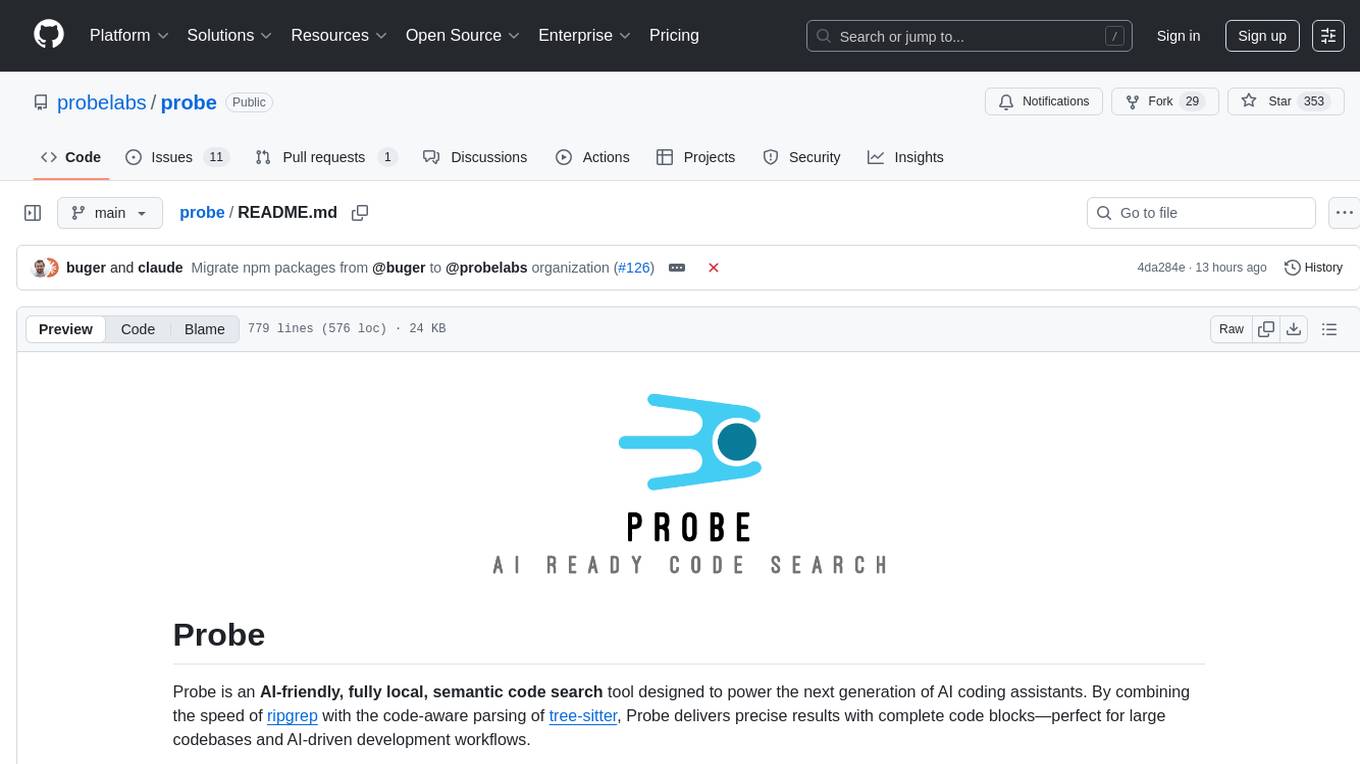View the failed checks status icon
Screen dimensions: 1360x764
tap(714, 268)
